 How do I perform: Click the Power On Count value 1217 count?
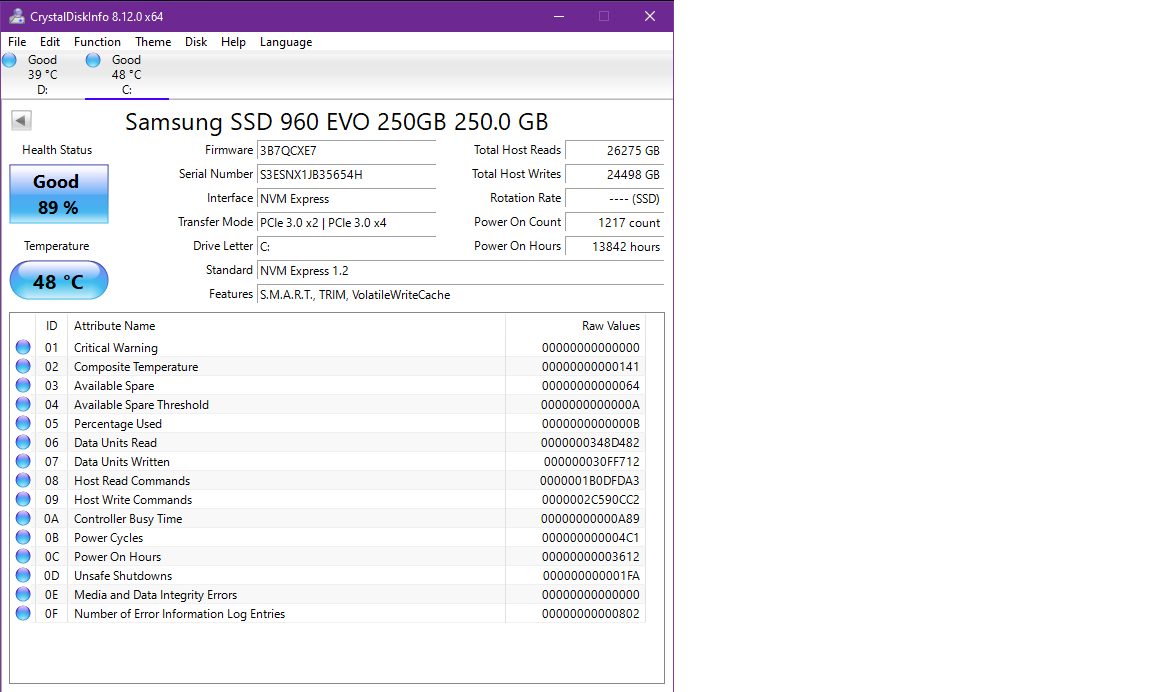[x=614, y=223]
